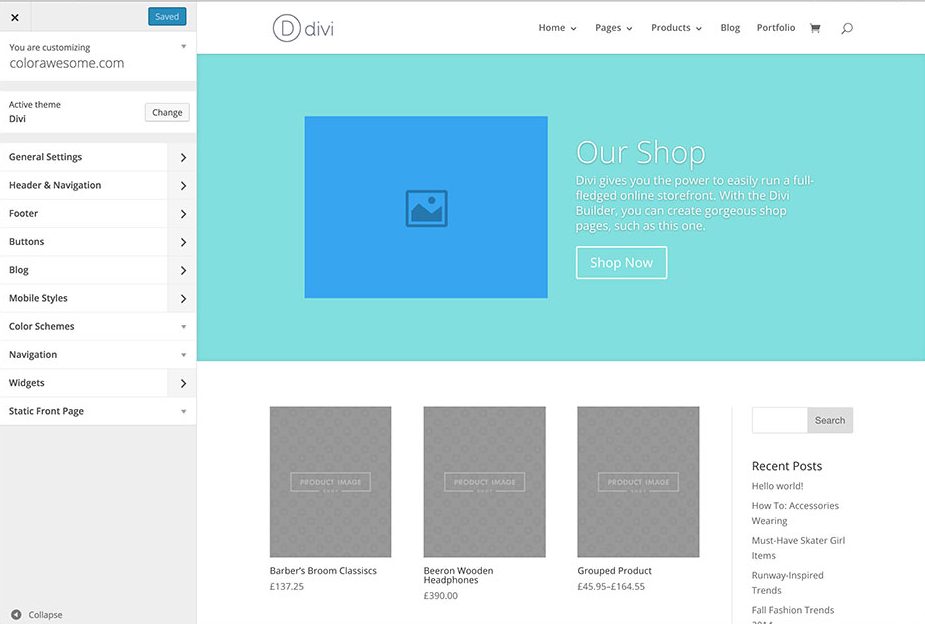Click the £45.95–£164.55 price
The width and height of the screenshot is (925, 624).
click(611, 587)
